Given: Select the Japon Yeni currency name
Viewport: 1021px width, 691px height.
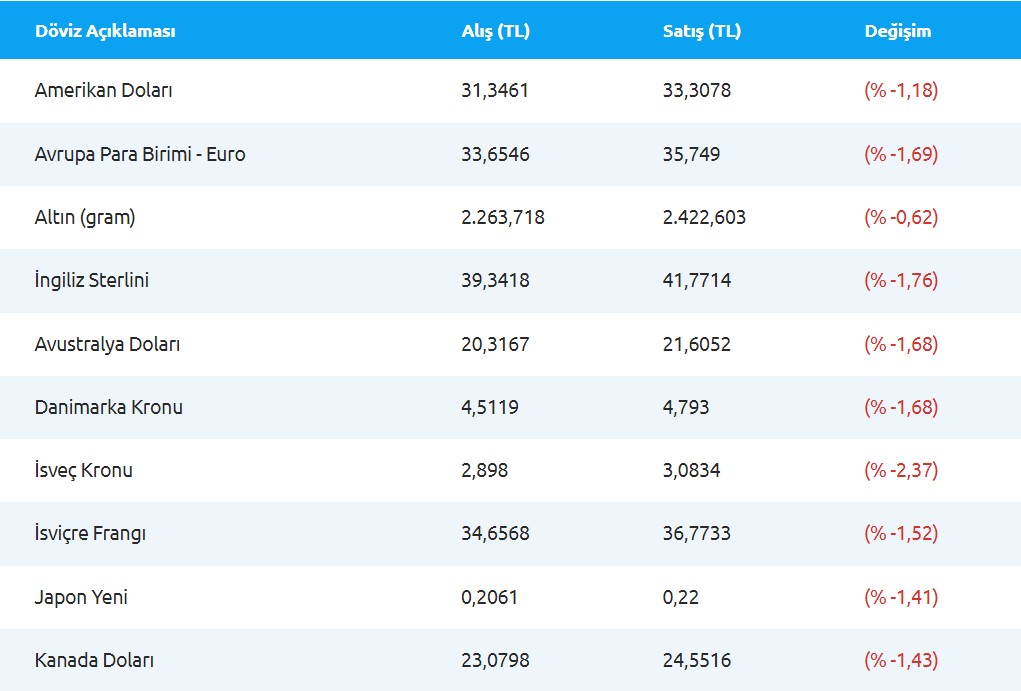Looking at the screenshot, I should coord(81,597).
